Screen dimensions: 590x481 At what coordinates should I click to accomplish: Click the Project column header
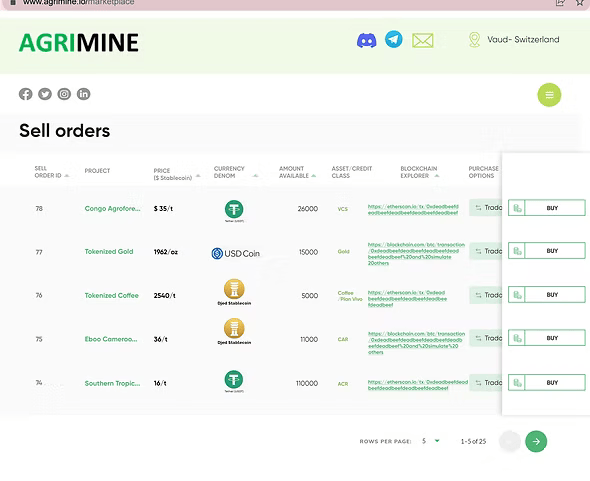coord(97,171)
